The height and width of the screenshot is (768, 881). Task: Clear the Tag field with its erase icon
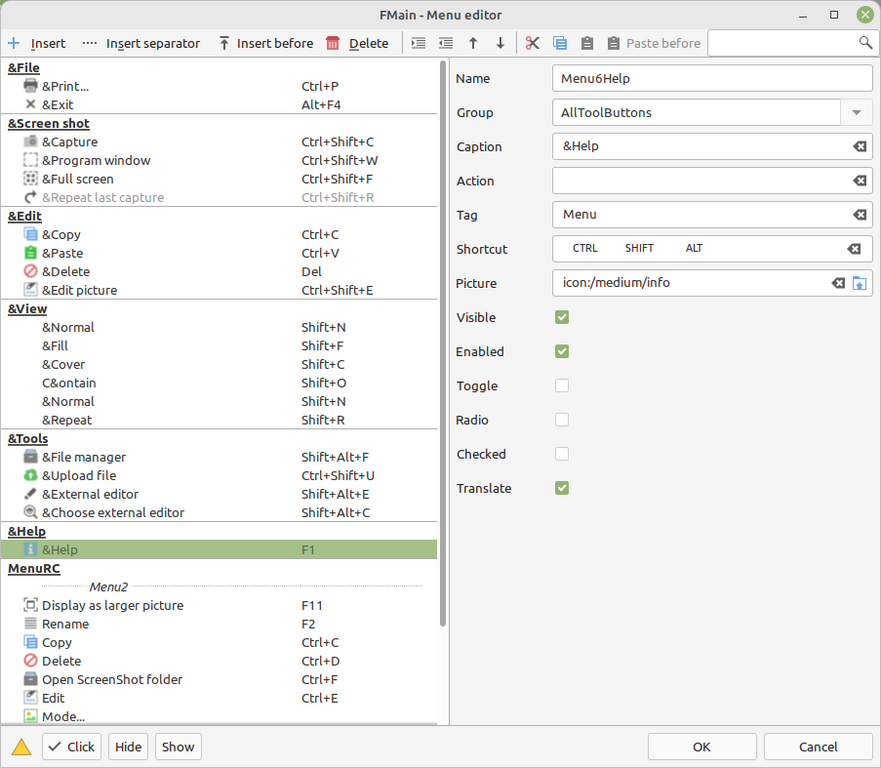click(x=860, y=215)
